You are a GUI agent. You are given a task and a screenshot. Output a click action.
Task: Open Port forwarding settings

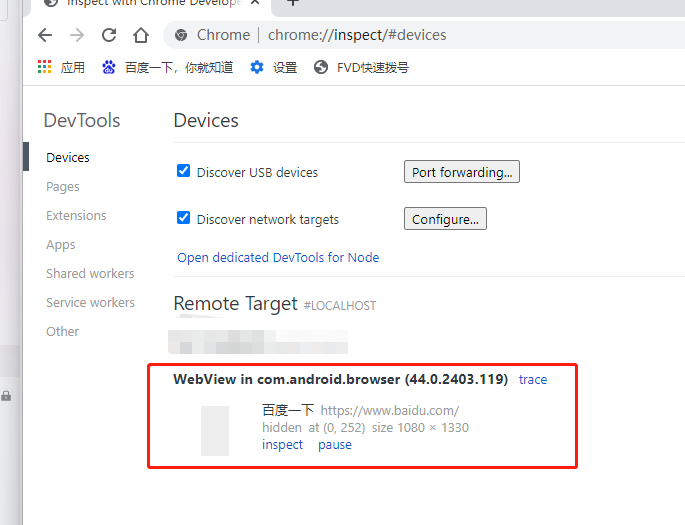click(462, 172)
